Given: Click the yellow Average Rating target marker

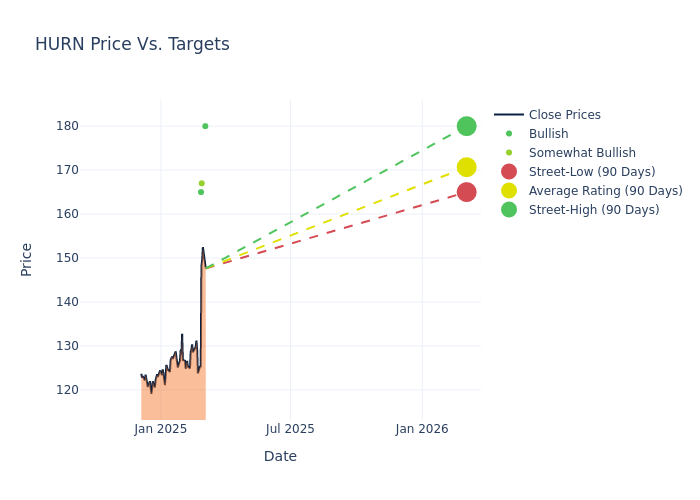Looking at the screenshot, I should (466, 168).
